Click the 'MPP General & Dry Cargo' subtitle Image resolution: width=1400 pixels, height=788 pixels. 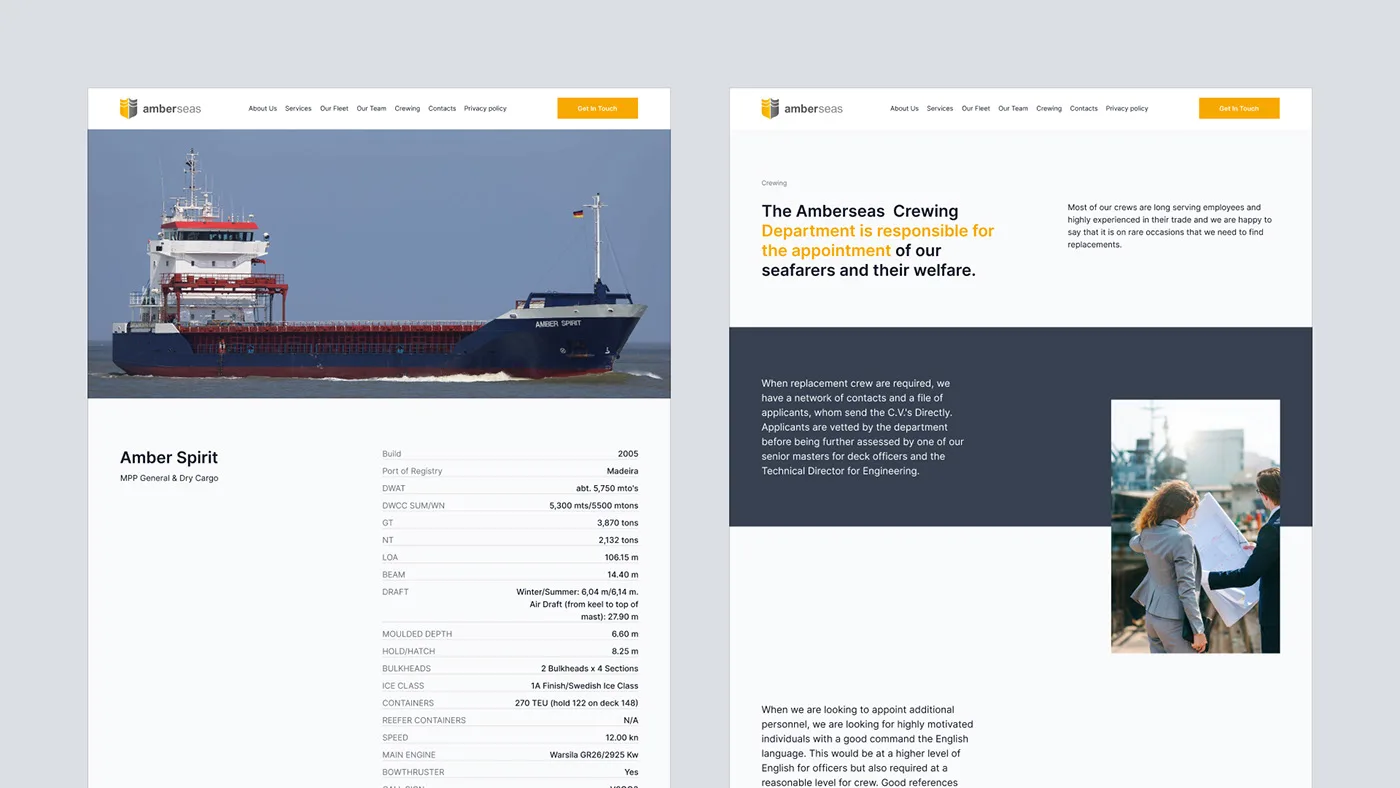click(x=169, y=478)
